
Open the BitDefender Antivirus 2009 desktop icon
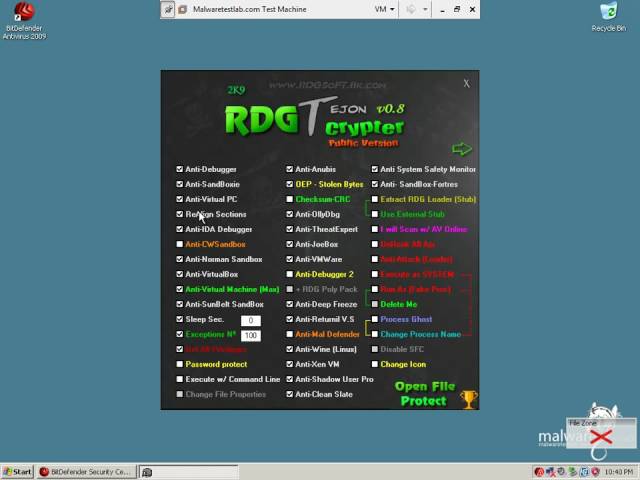coord(24,20)
